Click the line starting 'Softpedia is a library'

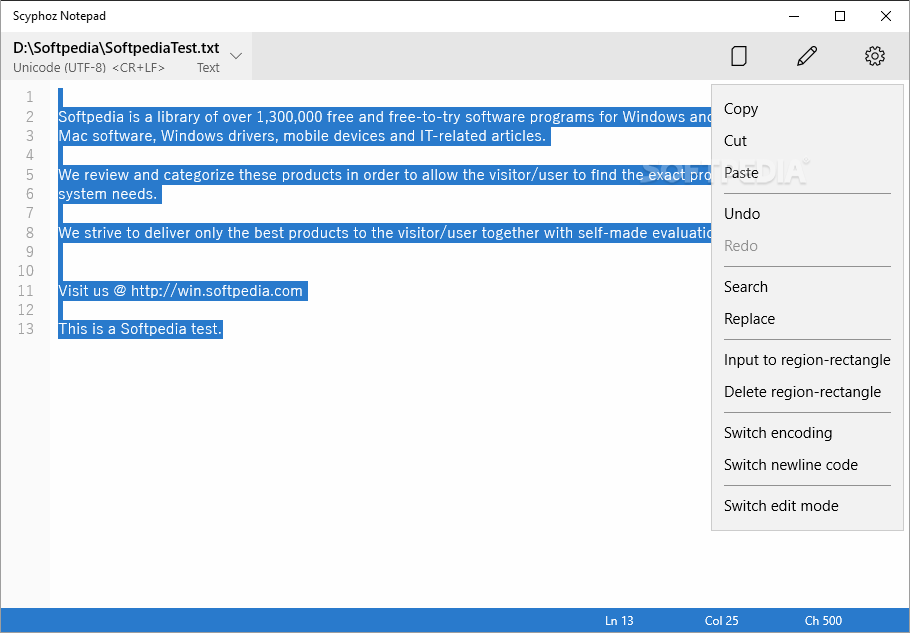click(x=385, y=117)
